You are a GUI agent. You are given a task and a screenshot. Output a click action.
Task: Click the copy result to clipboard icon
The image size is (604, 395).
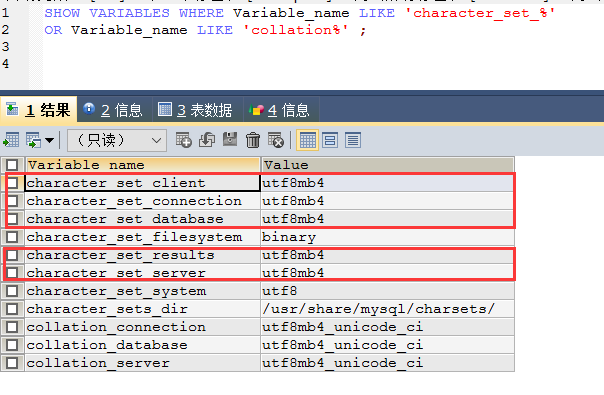[x=34, y=140]
